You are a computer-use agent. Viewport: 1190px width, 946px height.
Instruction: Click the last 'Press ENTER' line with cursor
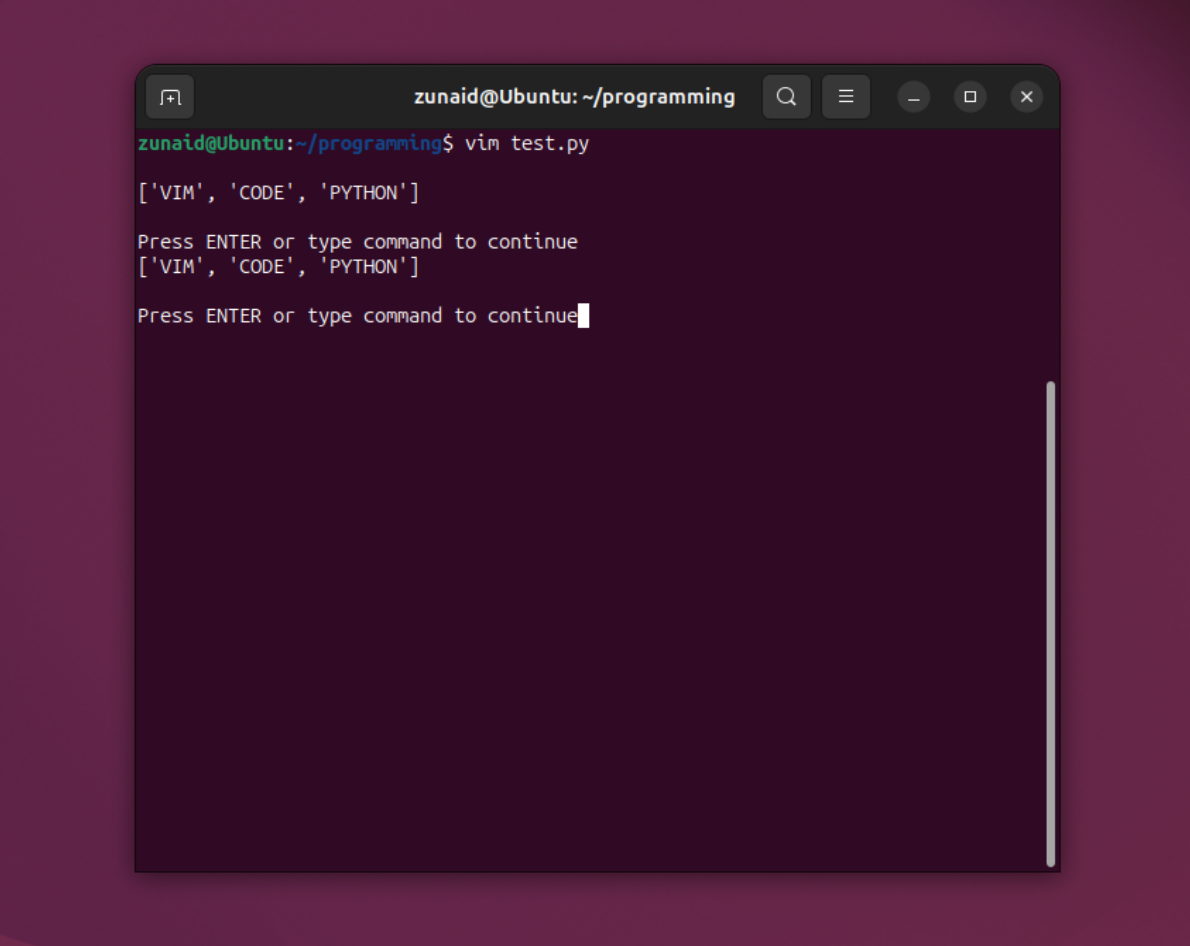coord(363,316)
